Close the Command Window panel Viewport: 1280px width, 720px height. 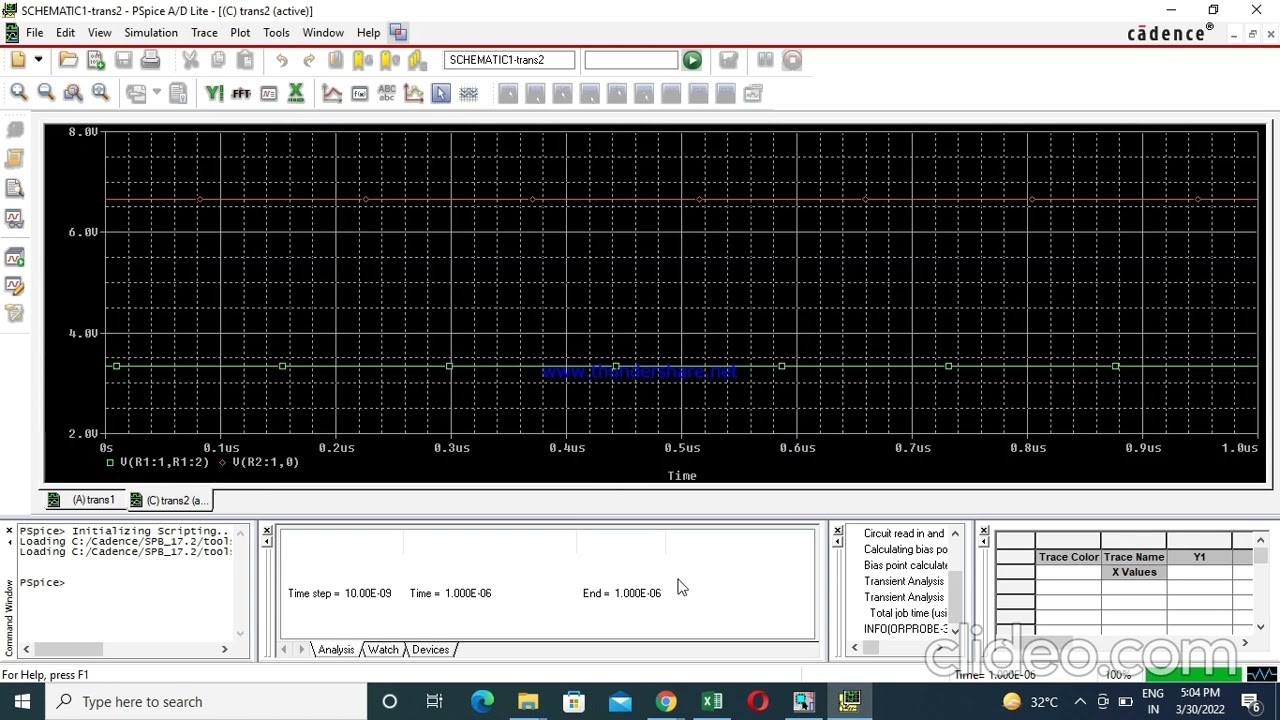click(9, 530)
